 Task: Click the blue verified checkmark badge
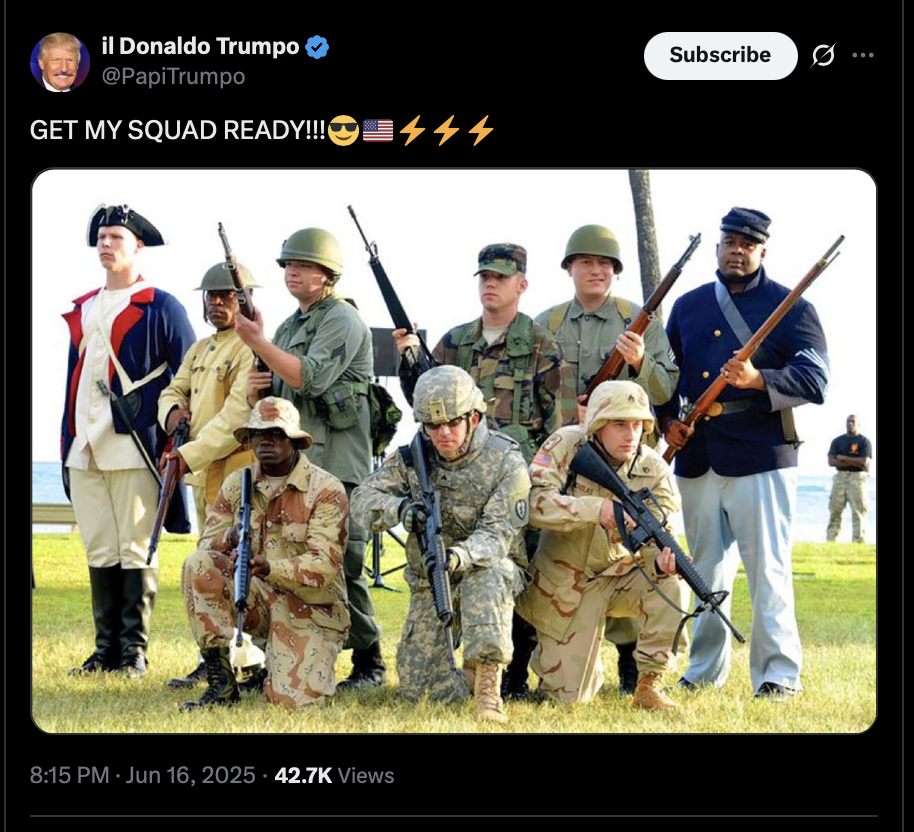pyautogui.click(x=317, y=47)
